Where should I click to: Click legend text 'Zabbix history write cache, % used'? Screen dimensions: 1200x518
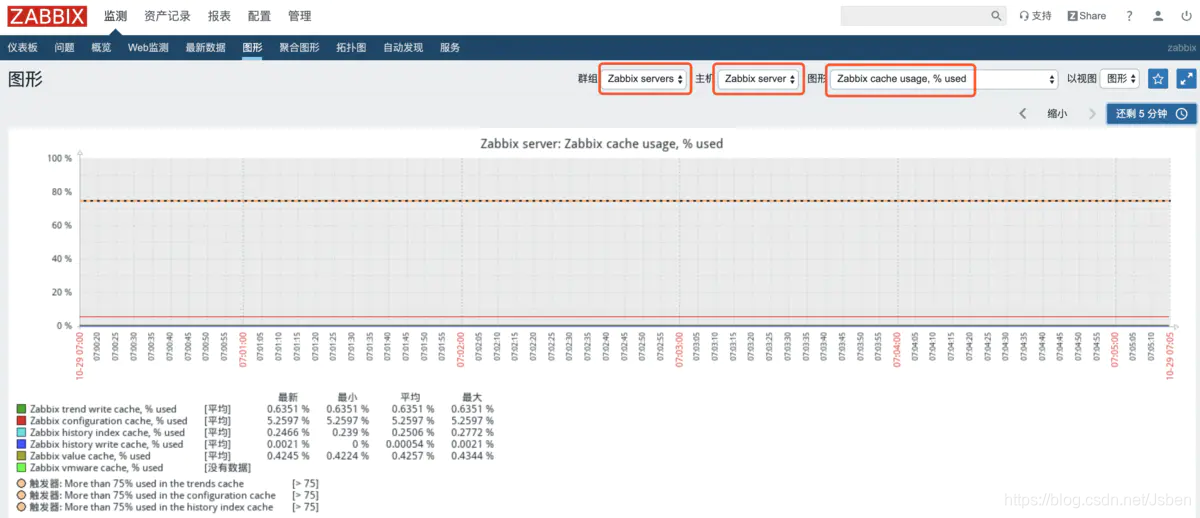tap(107, 444)
